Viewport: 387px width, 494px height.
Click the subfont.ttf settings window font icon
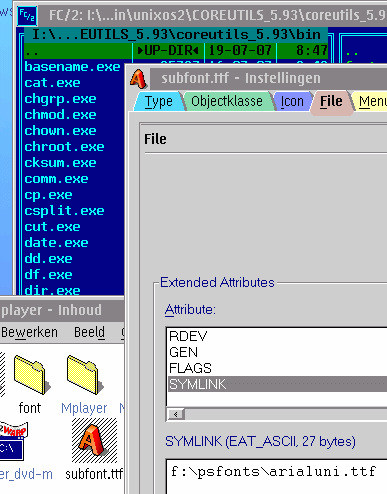pyautogui.click(x=139, y=79)
